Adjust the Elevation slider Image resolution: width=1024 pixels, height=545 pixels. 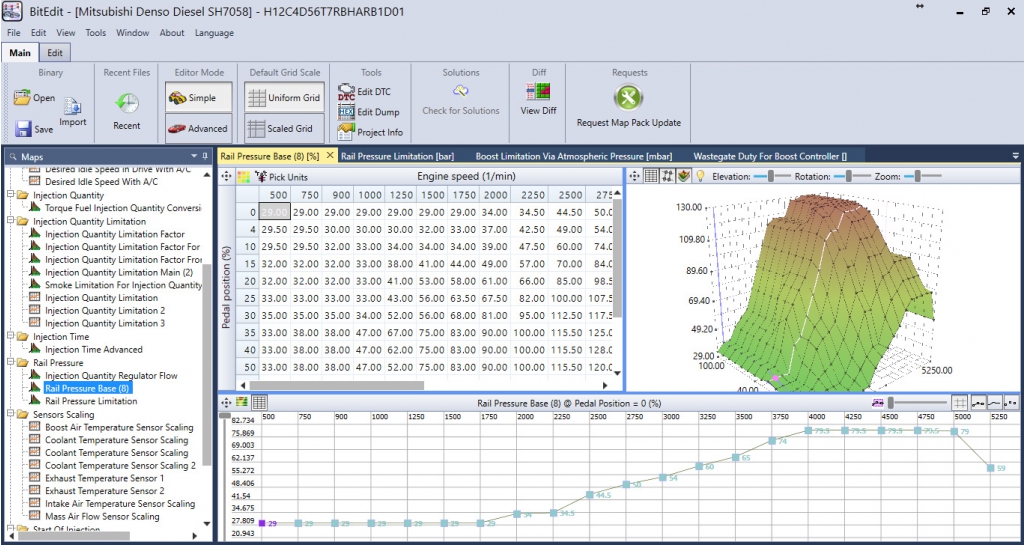click(771, 176)
